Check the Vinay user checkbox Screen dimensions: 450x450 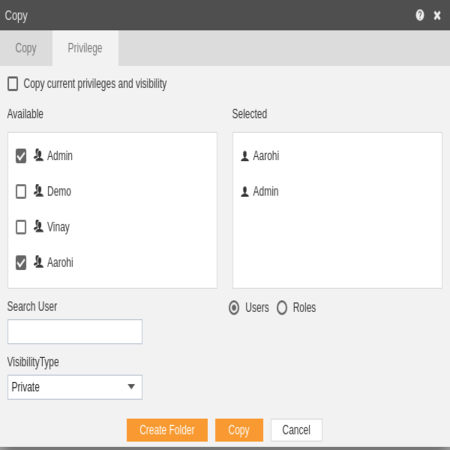click(x=21, y=227)
